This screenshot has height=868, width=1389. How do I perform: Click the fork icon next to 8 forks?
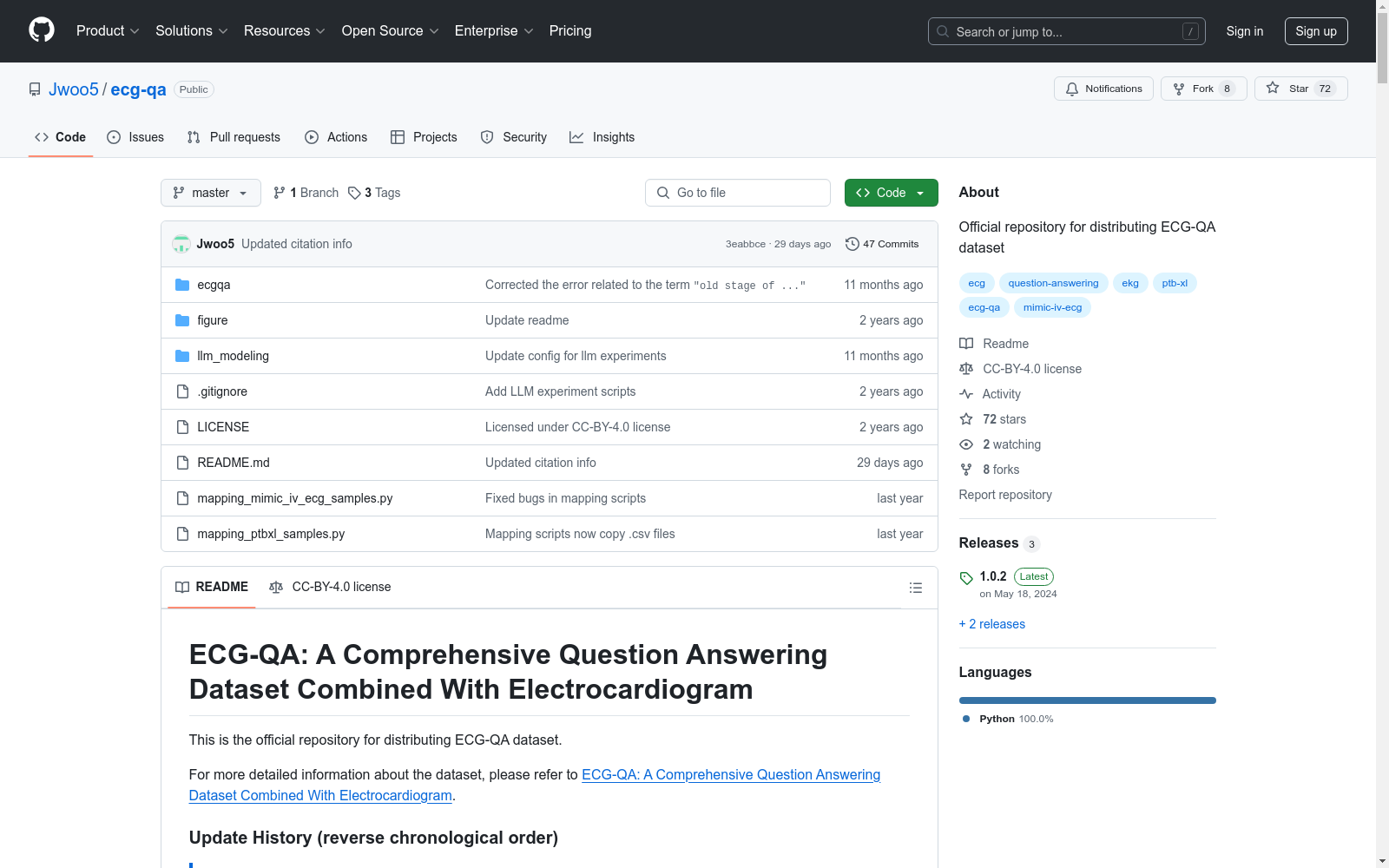click(x=966, y=470)
